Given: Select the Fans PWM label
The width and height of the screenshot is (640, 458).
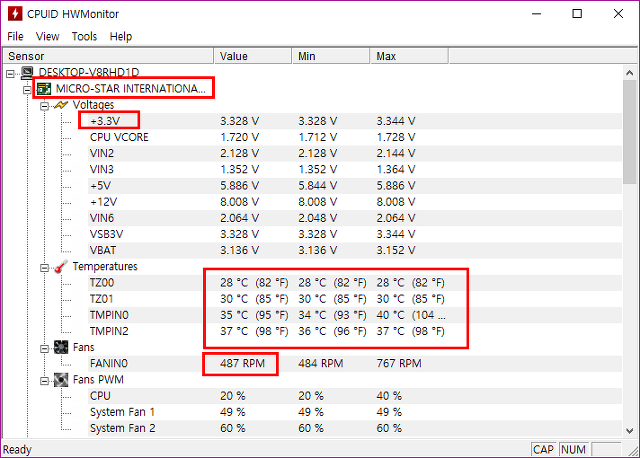Looking at the screenshot, I should coord(98,380).
